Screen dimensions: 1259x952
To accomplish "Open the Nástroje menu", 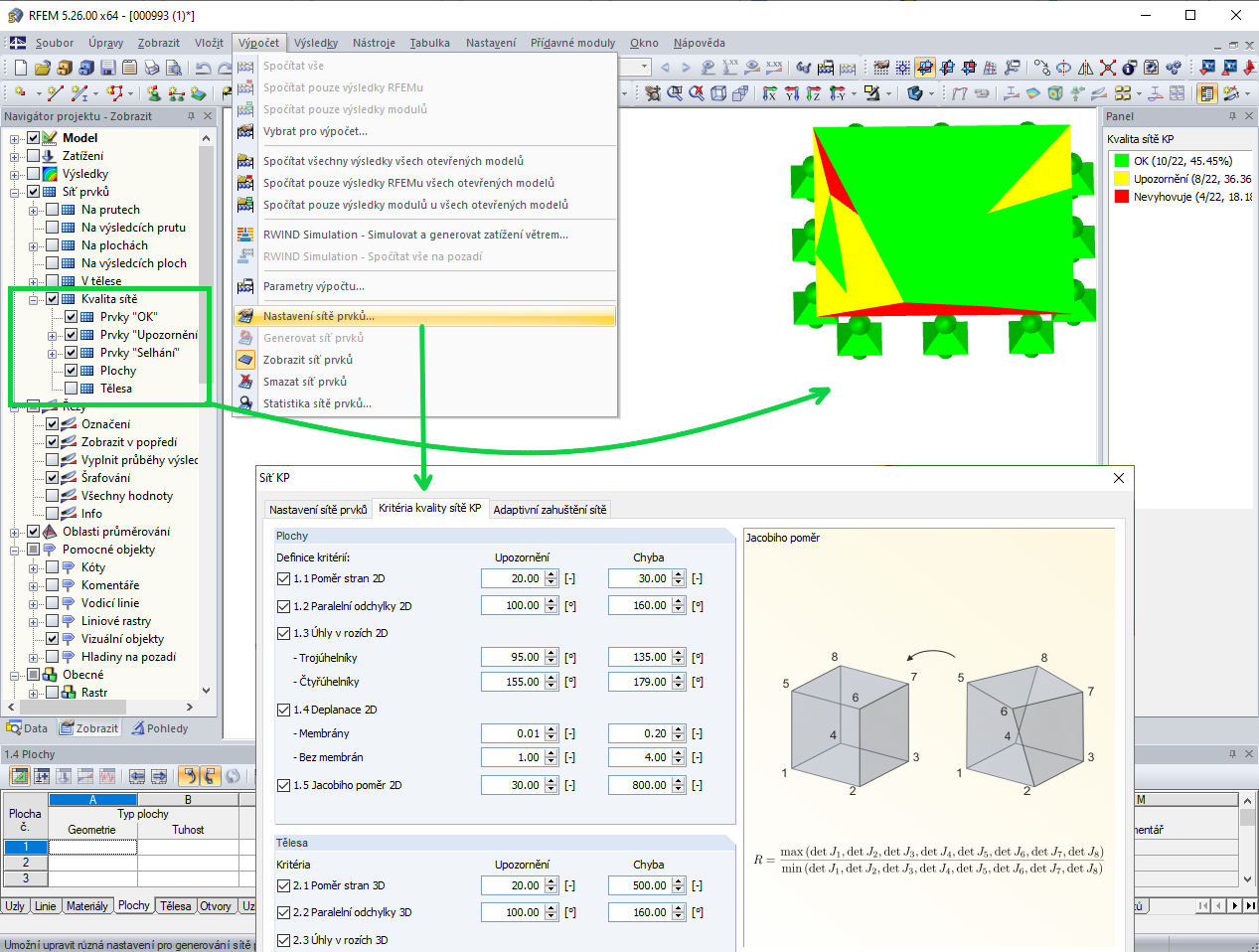I will click(374, 43).
